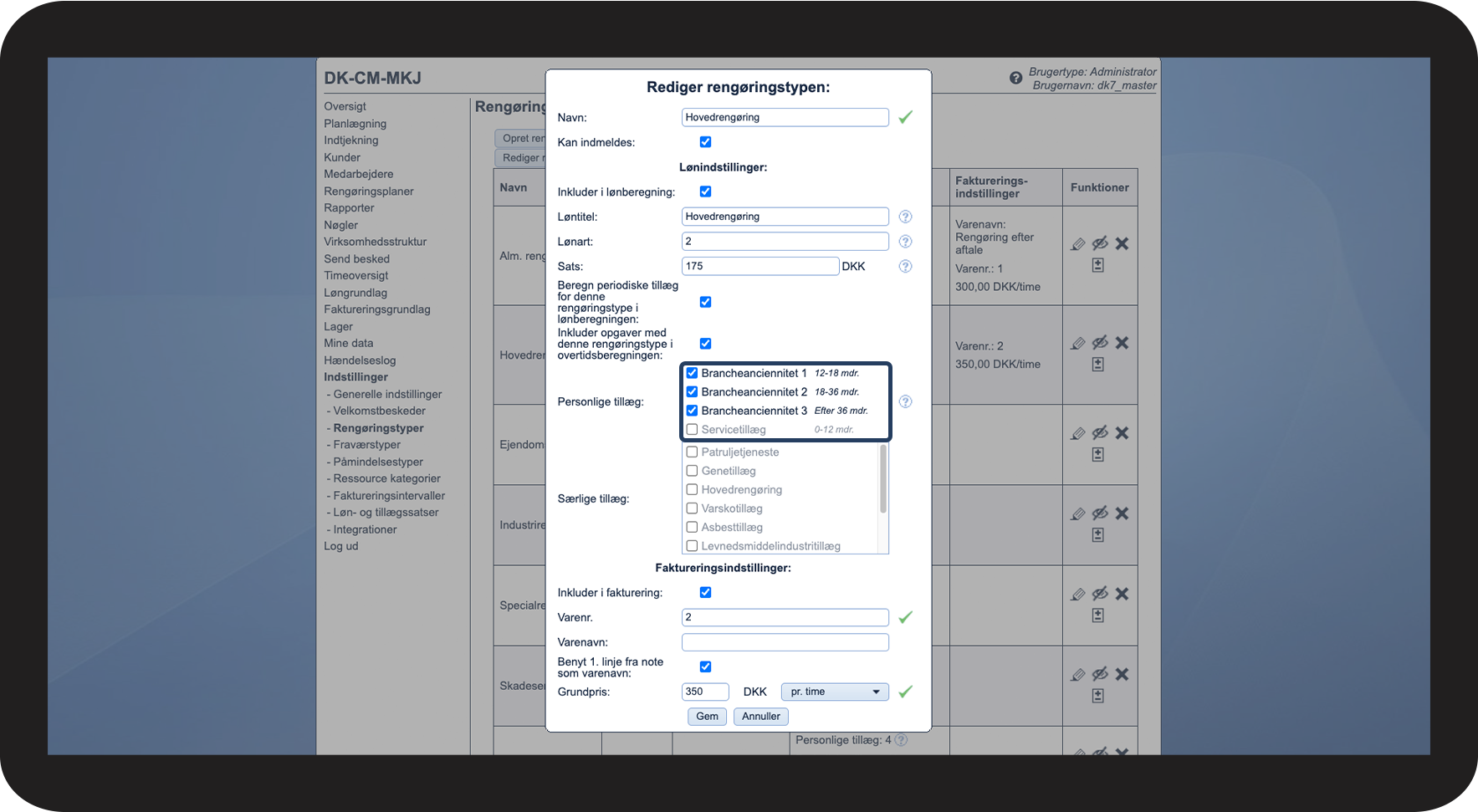The image size is (1478, 812).
Task: Click the Sats input field
Action: click(759, 266)
